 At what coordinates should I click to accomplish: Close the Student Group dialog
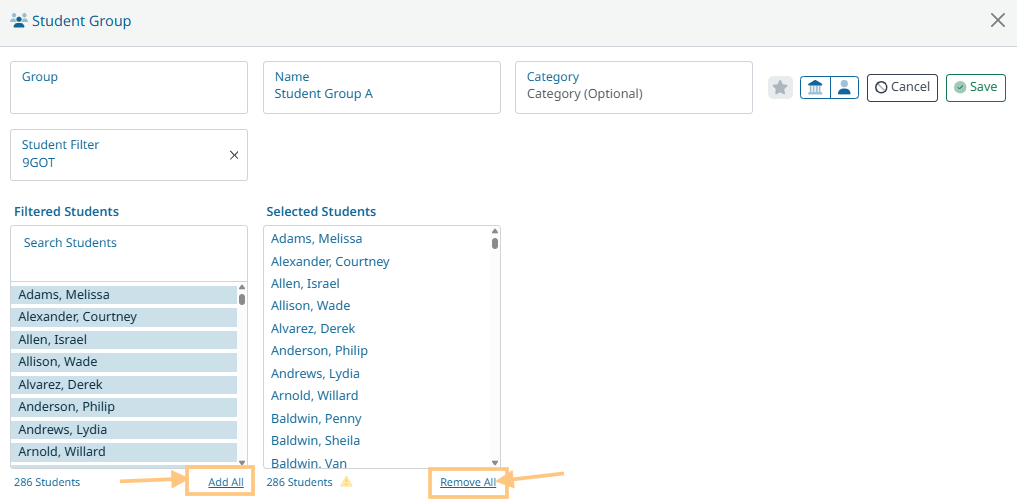(997, 20)
